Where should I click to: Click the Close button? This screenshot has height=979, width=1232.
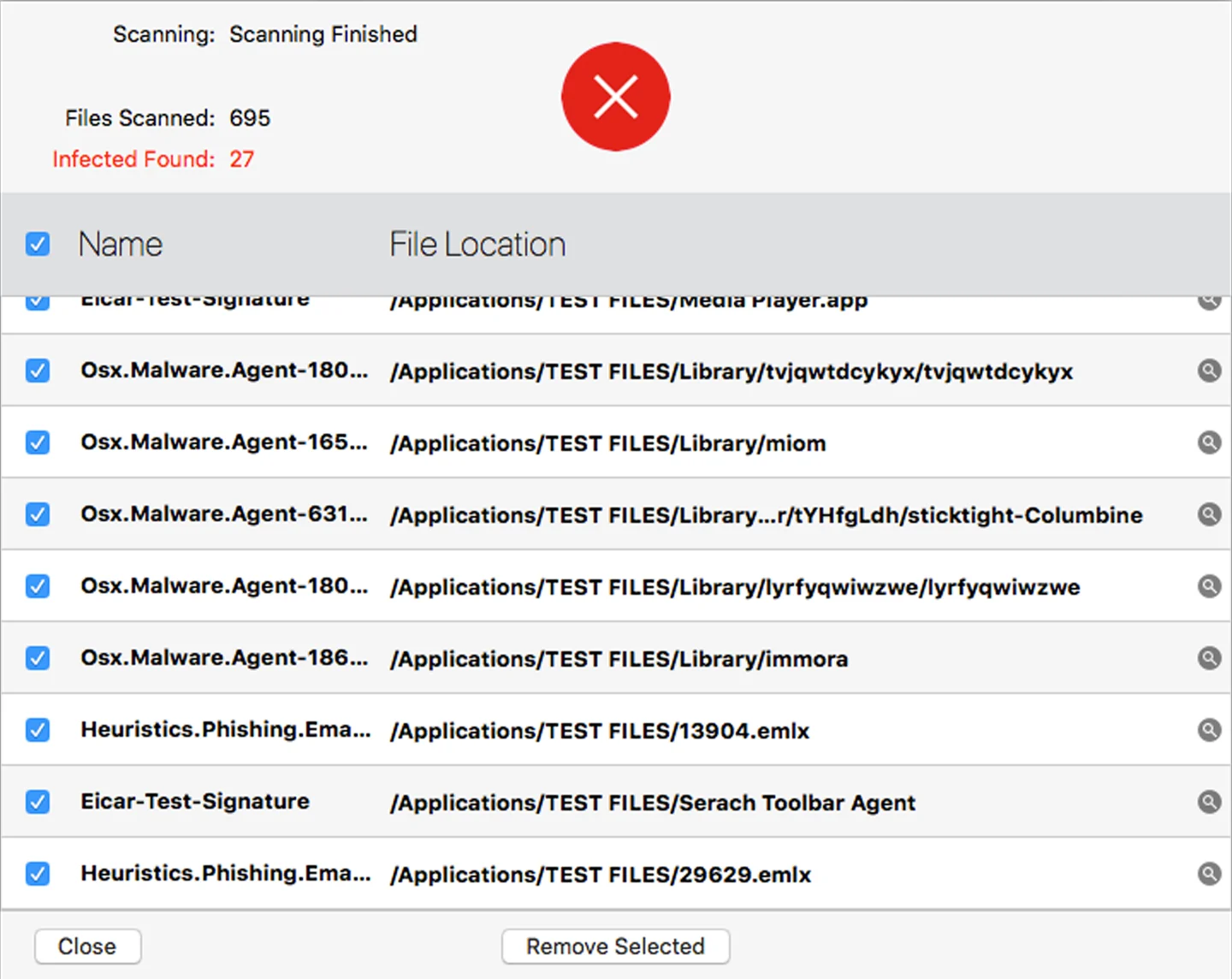(x=87, y=946)
